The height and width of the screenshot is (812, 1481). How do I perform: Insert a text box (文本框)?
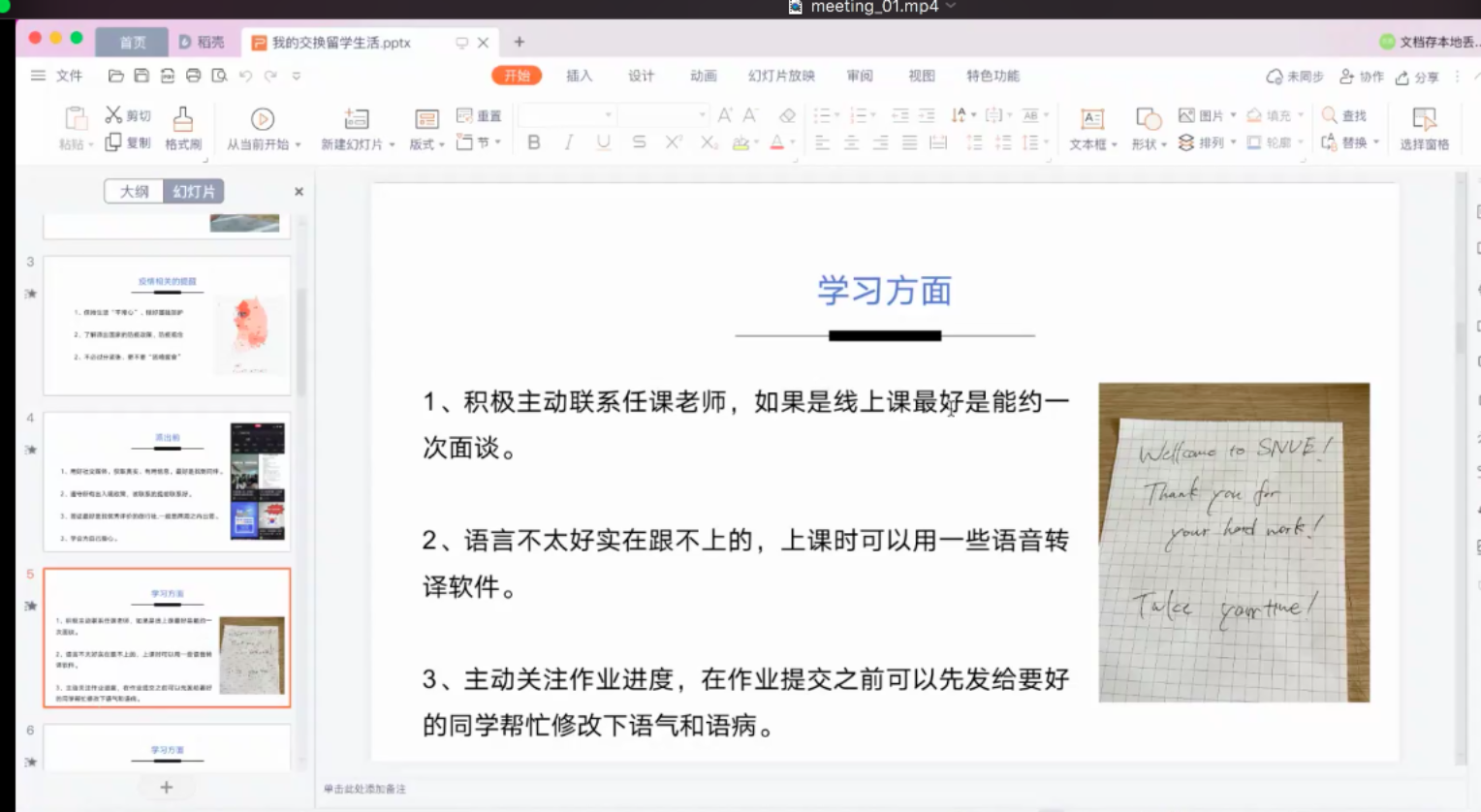tap(1092, 120)
